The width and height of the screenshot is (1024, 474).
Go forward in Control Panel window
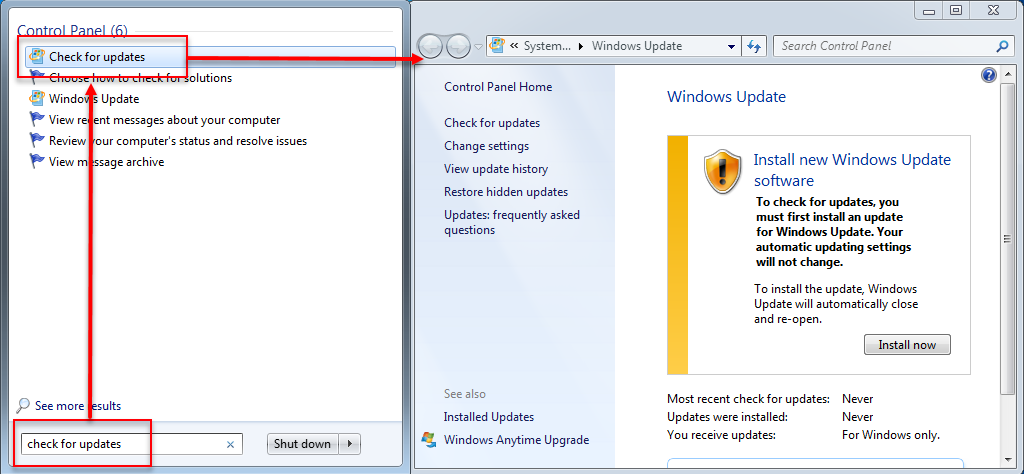[x=458, y=46]
